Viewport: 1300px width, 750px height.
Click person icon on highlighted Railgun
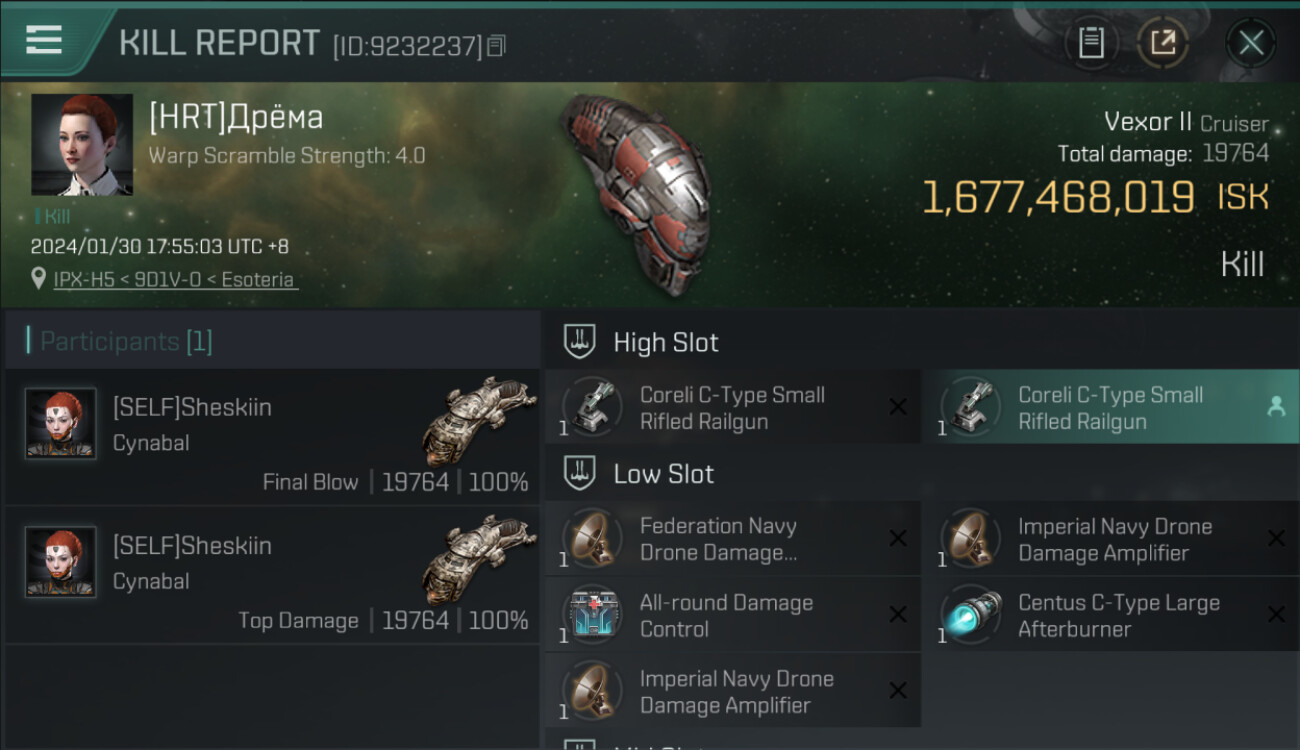click(1276, 406)
